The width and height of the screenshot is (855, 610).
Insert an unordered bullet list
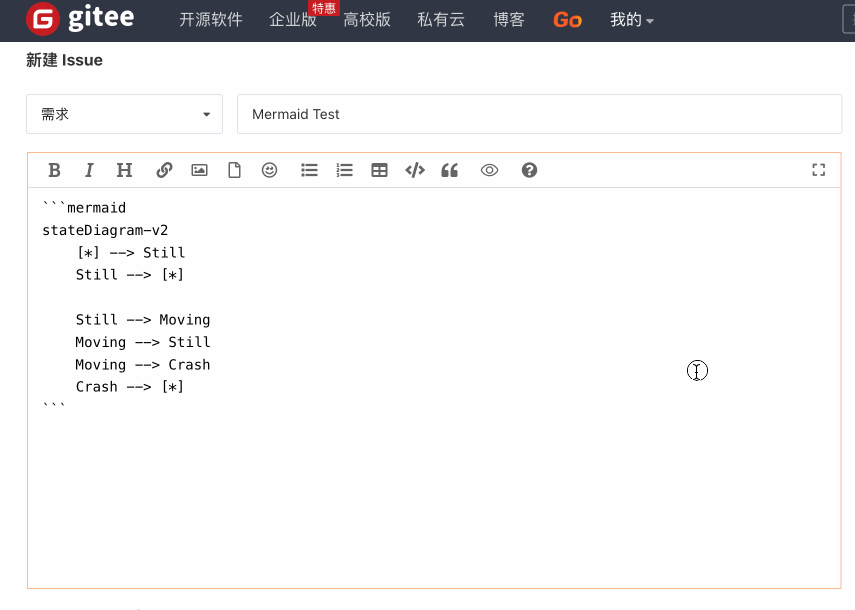(x=309, y=170)
